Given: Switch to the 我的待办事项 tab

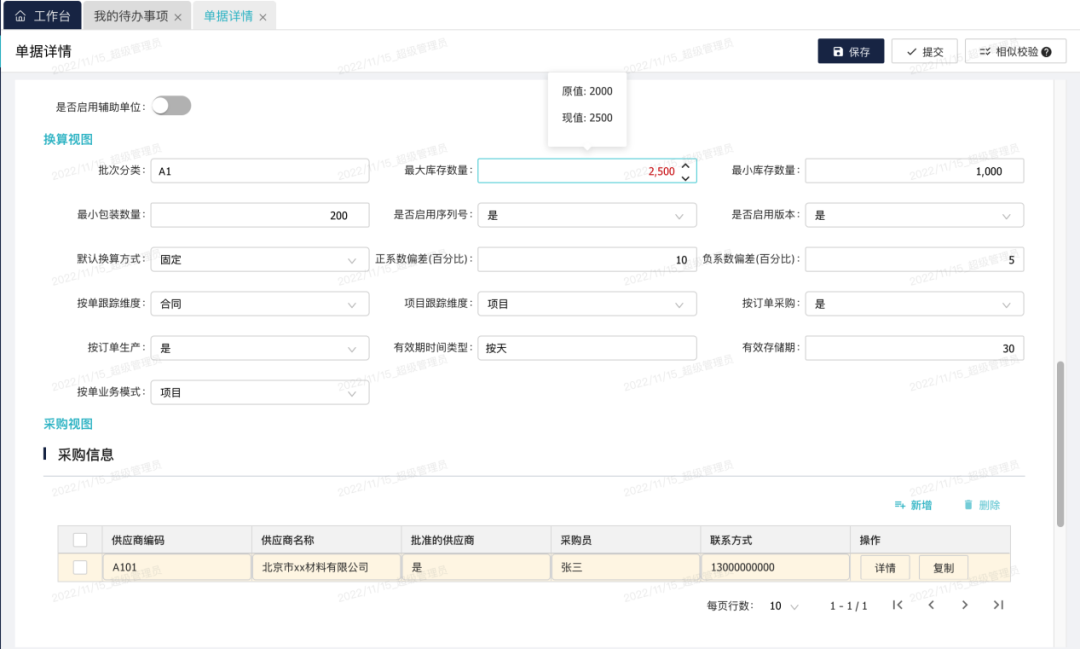Looking at the screenshot, I should coord(130,17).
